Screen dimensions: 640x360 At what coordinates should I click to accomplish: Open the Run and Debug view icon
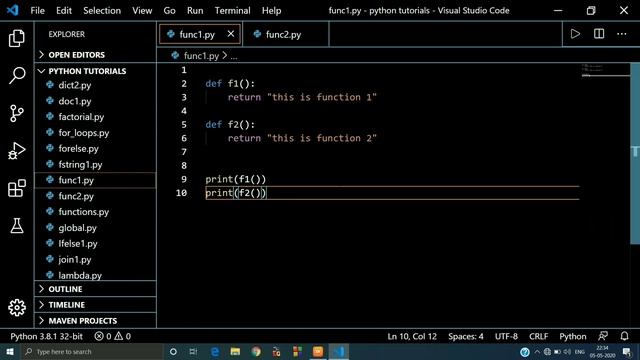point(17,151)
